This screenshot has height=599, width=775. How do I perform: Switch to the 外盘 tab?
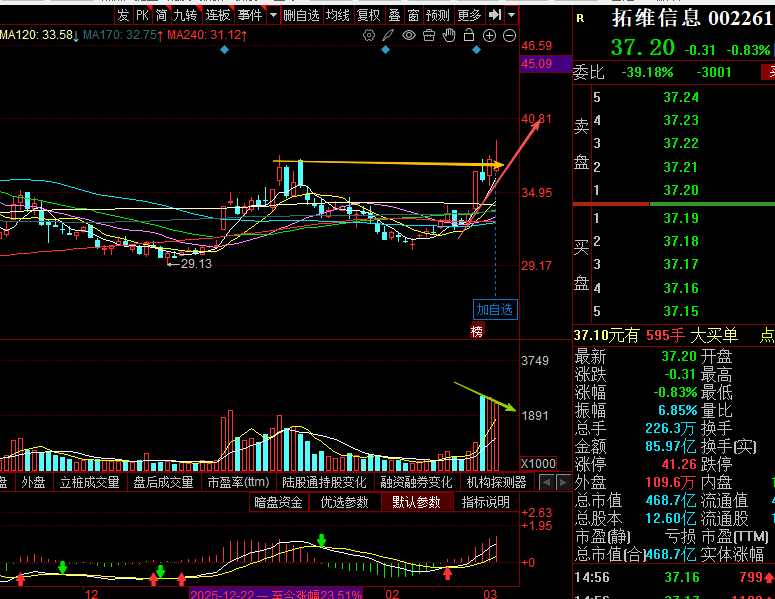[x=33, y=482]
